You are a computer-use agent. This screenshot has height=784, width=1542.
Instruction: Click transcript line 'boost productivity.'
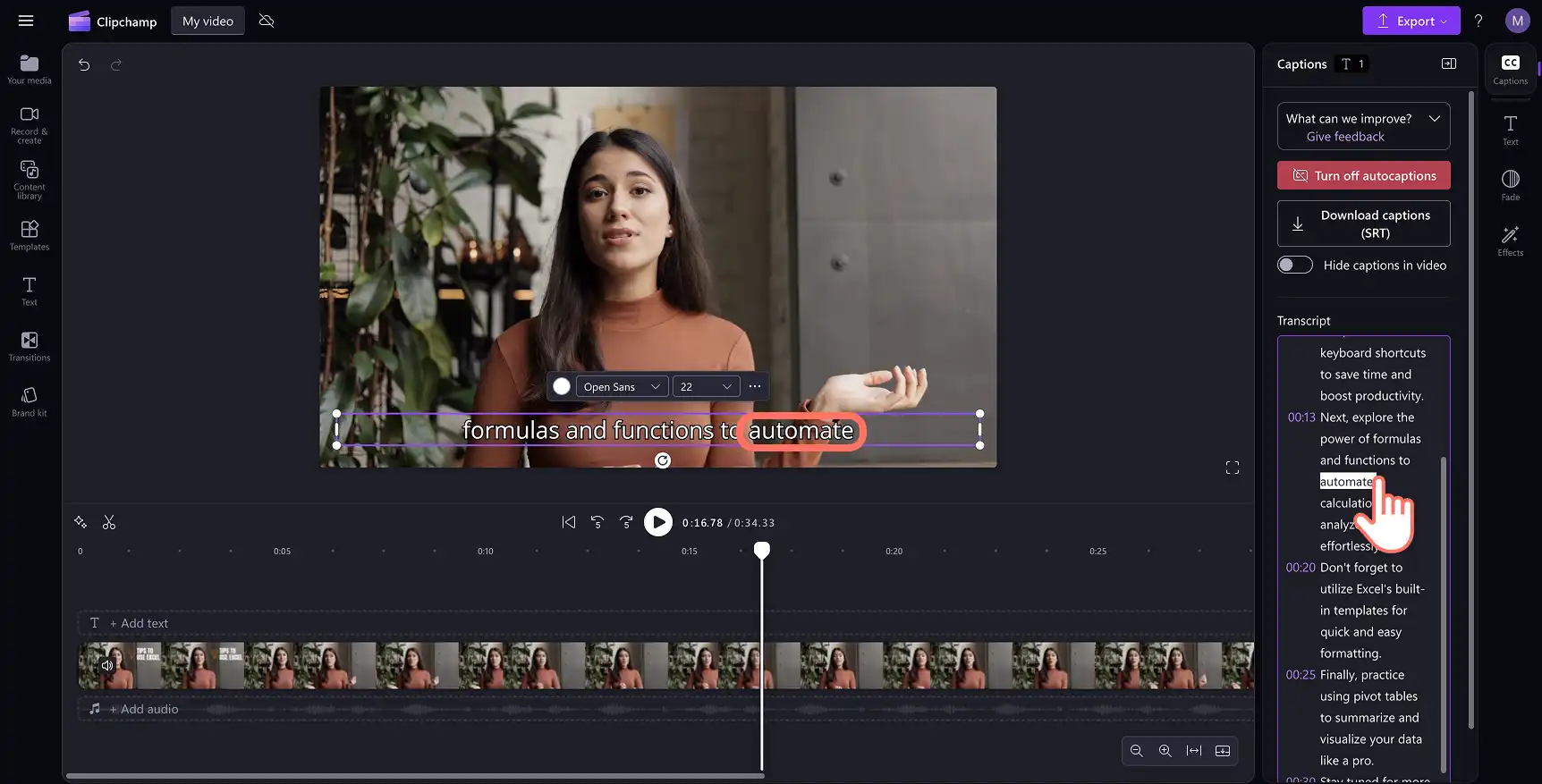click(1371, 396)
